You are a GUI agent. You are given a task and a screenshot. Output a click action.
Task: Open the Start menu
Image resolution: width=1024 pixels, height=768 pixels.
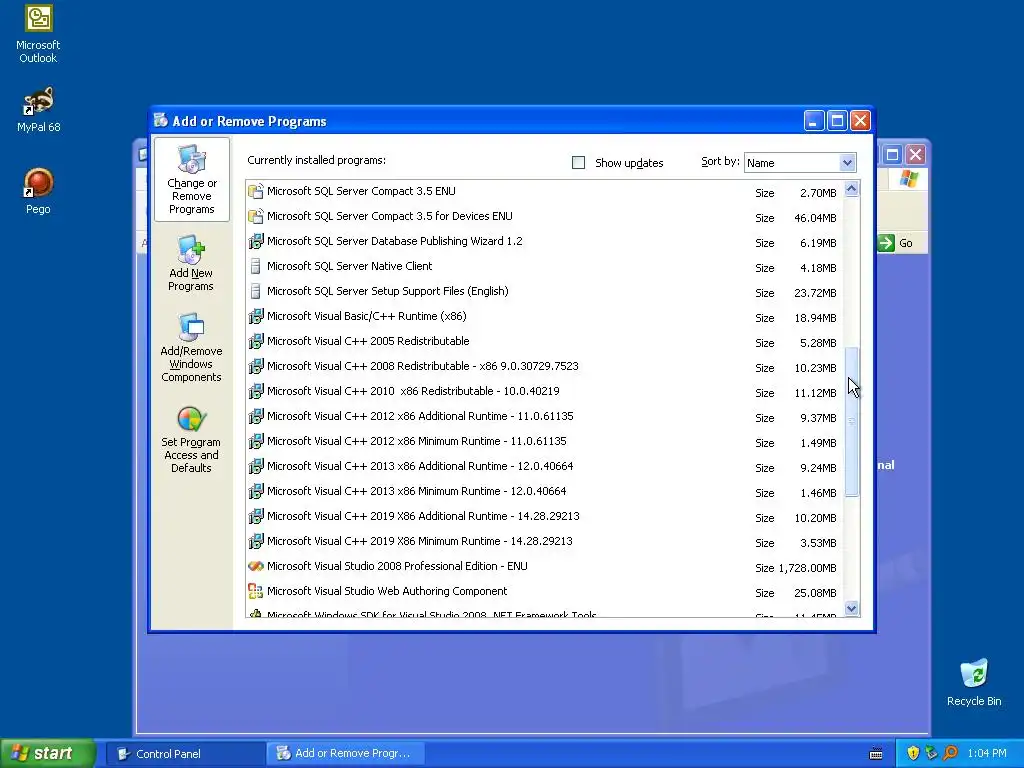tap(48, 753)
